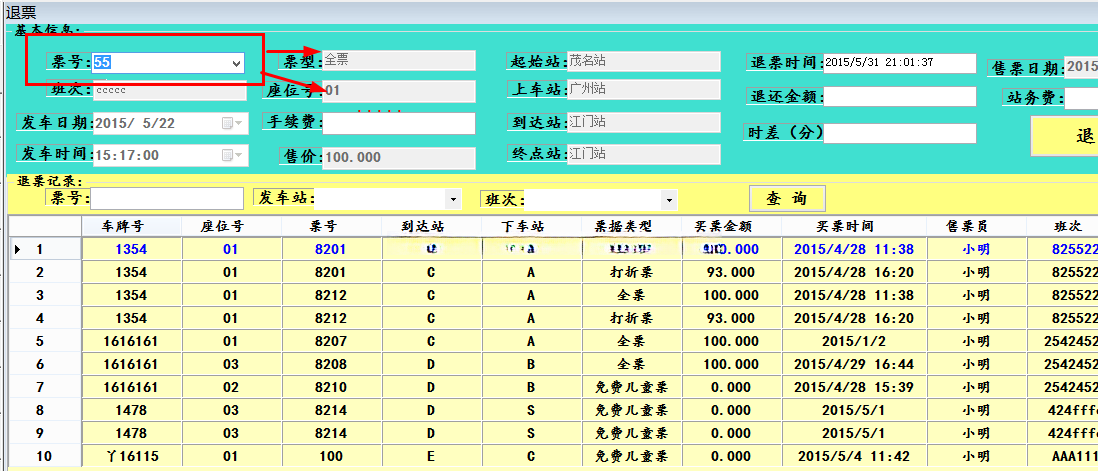Click the E 到达站 cell in row 10
Viewport: 1098px width, 471px height.
point(432,456)
